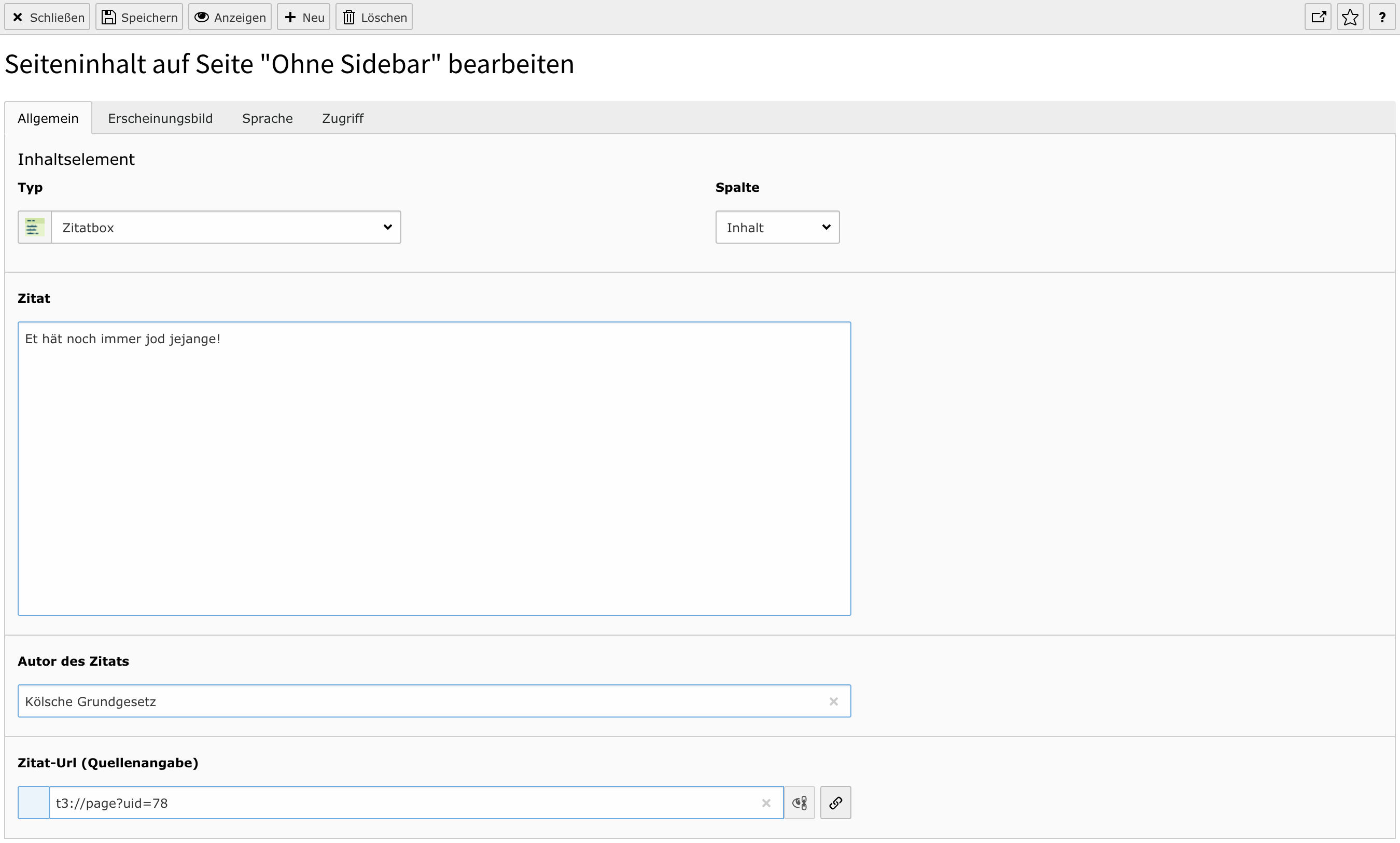Image resolution: width=1400 pixels, height=843 pixels.
Task: Save with the Speichern button
Action: click(x=139, y=18)
